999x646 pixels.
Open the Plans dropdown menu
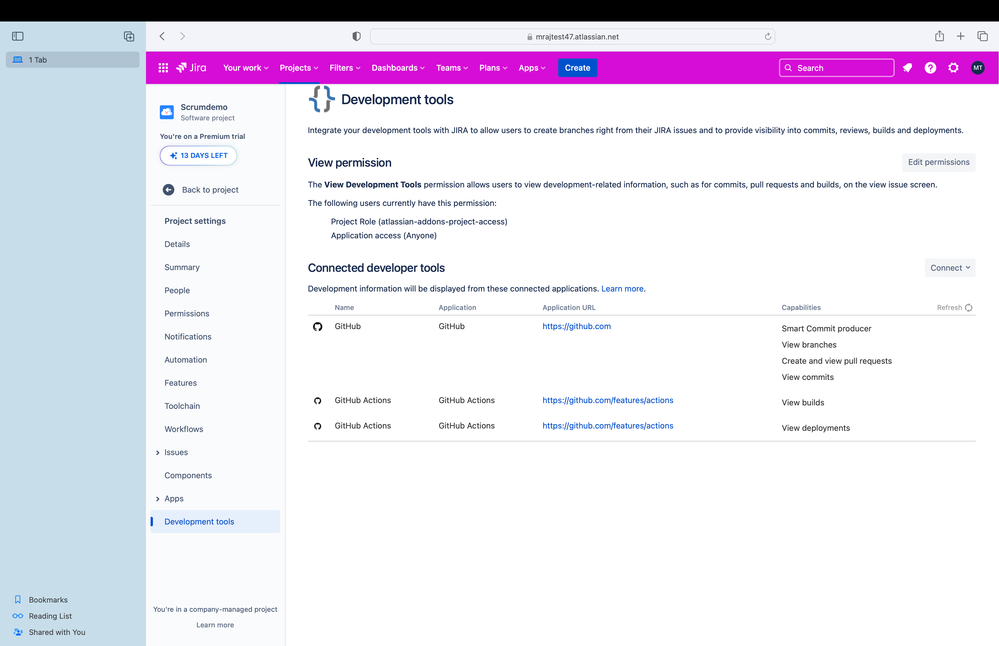click(493, 68)
